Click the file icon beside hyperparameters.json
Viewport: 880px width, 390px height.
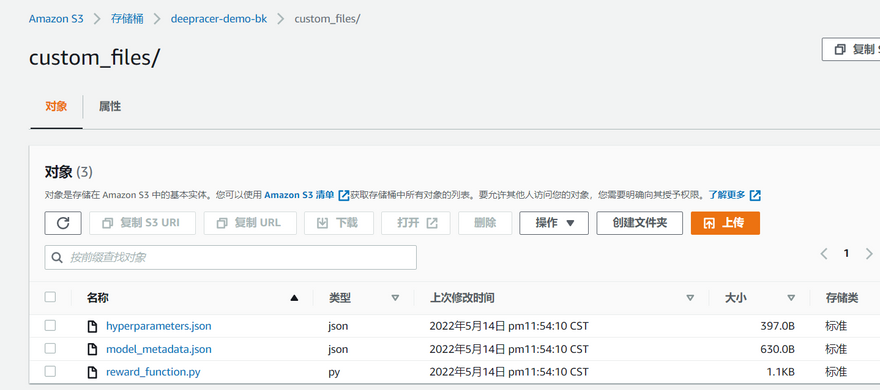92,326
